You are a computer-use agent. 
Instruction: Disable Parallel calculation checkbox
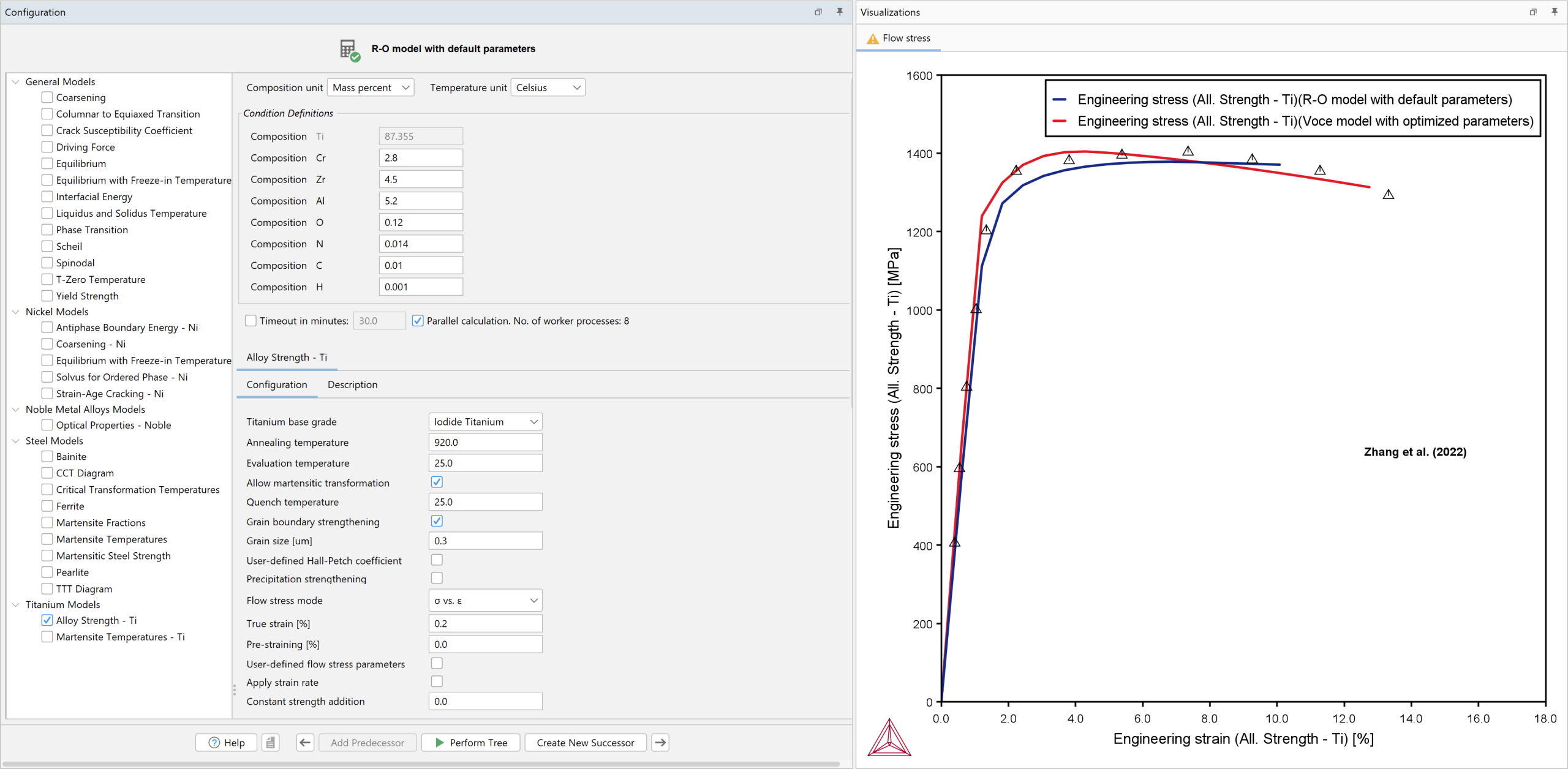click(x=418, y=321)
